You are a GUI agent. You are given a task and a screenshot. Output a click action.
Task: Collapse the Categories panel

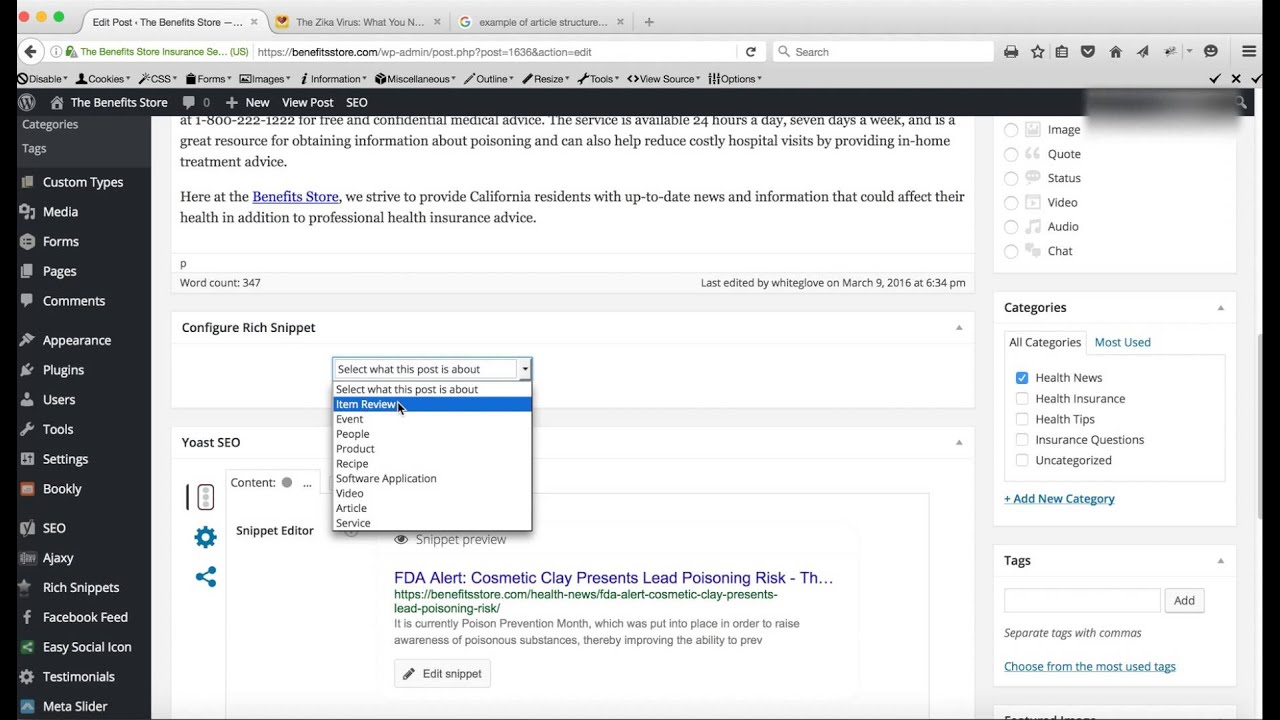[x=1220, y=308]
